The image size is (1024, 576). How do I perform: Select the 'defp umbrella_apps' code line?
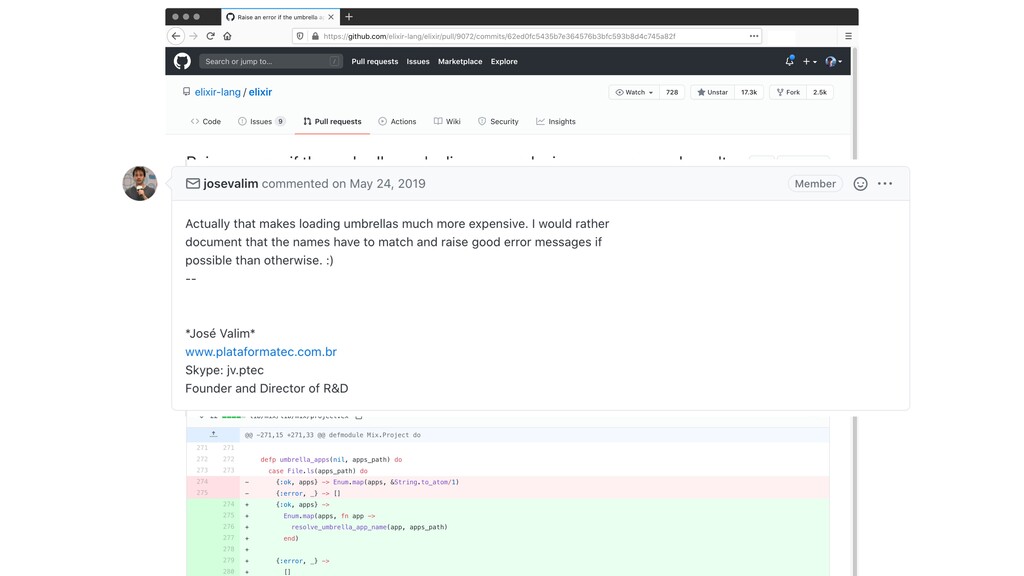[331, 459]
